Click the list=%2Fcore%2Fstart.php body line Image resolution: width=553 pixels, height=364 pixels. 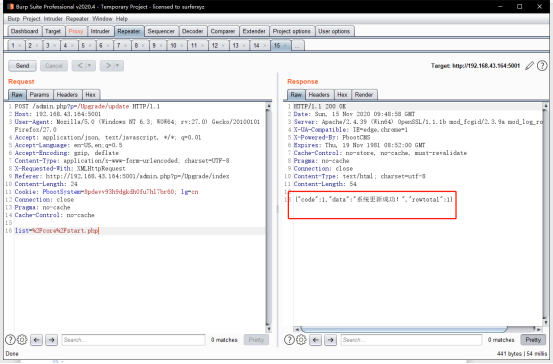point(56,231)
